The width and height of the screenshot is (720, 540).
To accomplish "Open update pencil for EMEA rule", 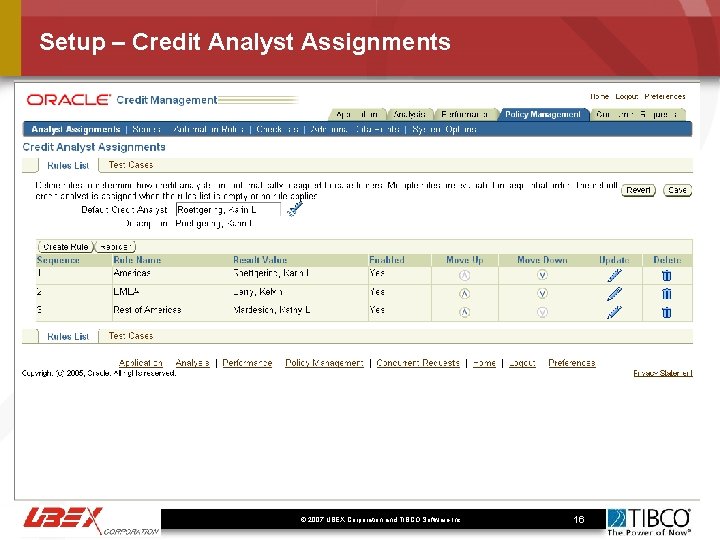I will pos(614,293).
